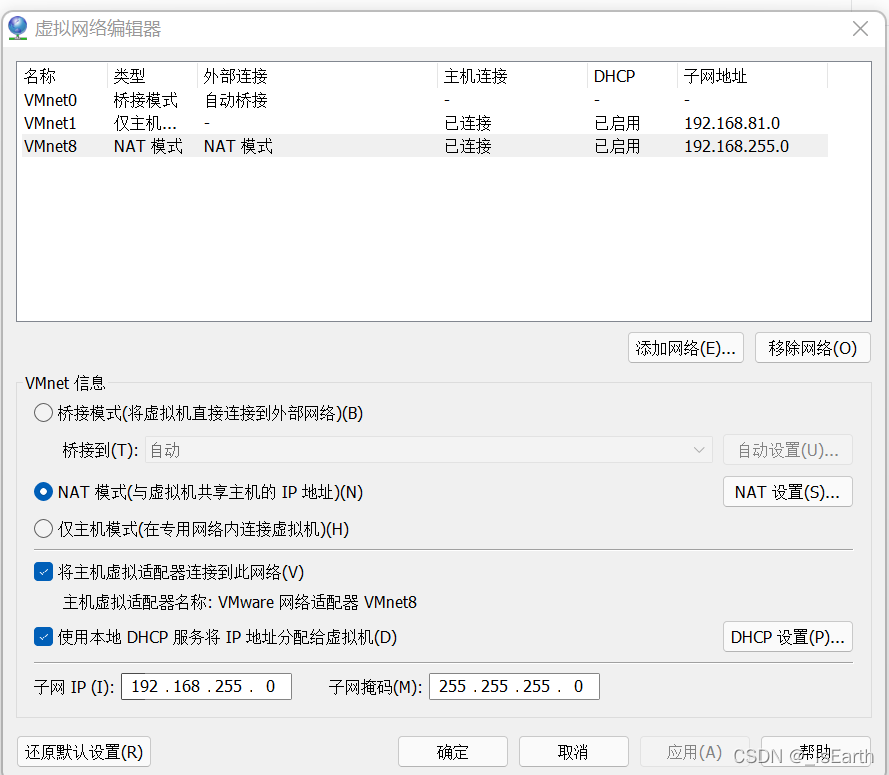Screen dimensions: 889x775
Task: Click 外部连接 column header
Action: click(317, 76)
